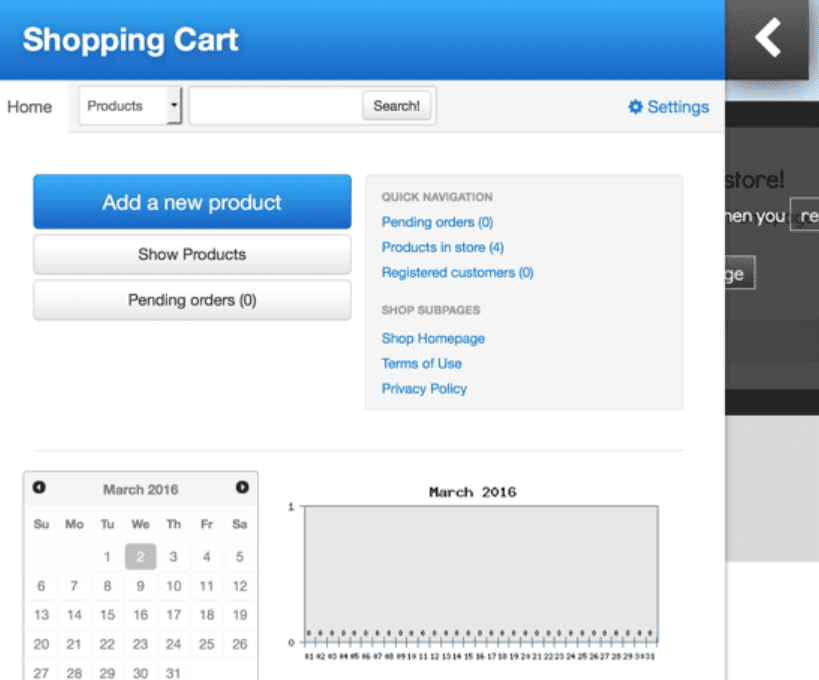
Task: Open Pending orders (0) quick navigation link
Action: tap(437, 222)
